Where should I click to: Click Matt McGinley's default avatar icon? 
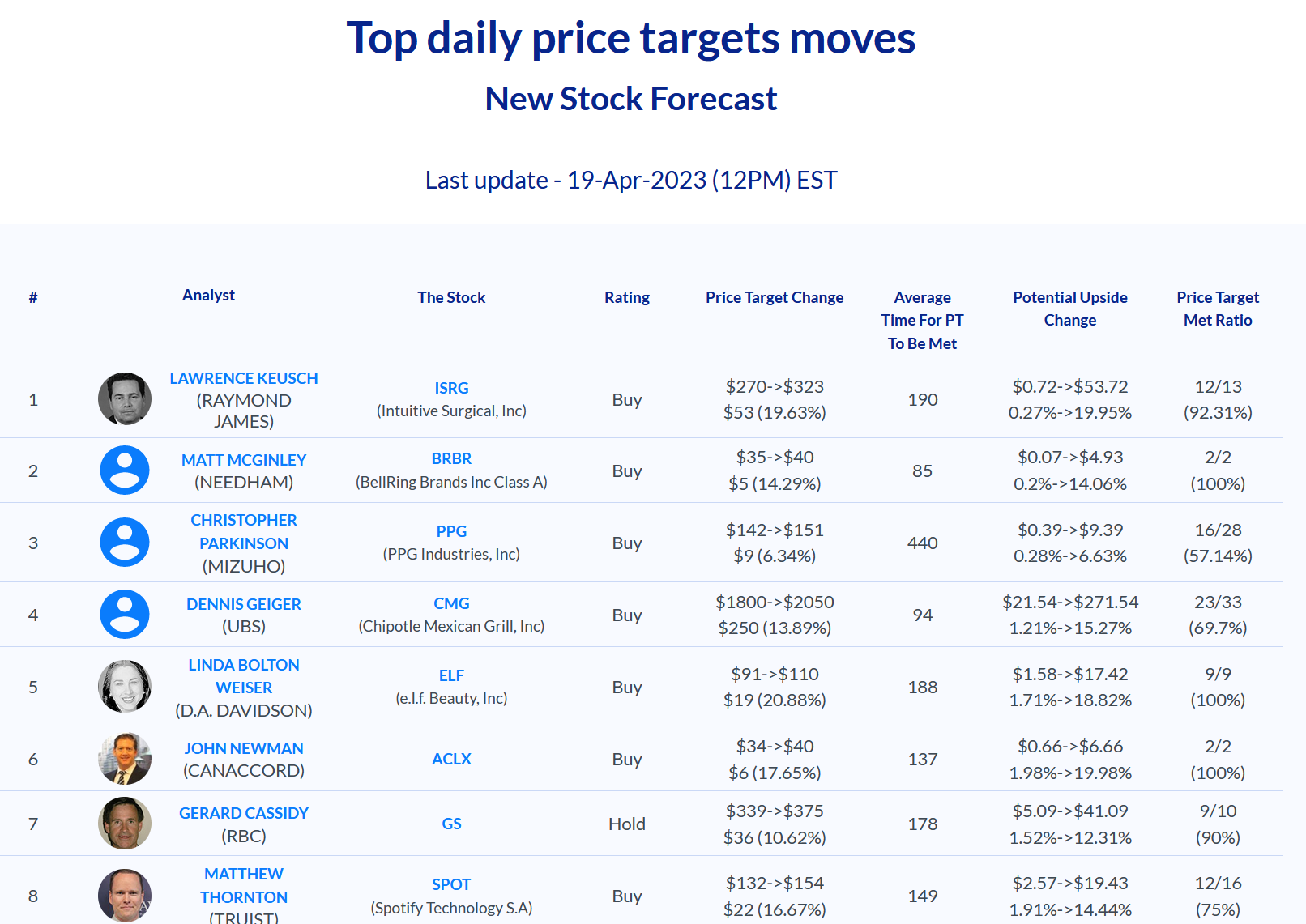(x=125, y=471)
